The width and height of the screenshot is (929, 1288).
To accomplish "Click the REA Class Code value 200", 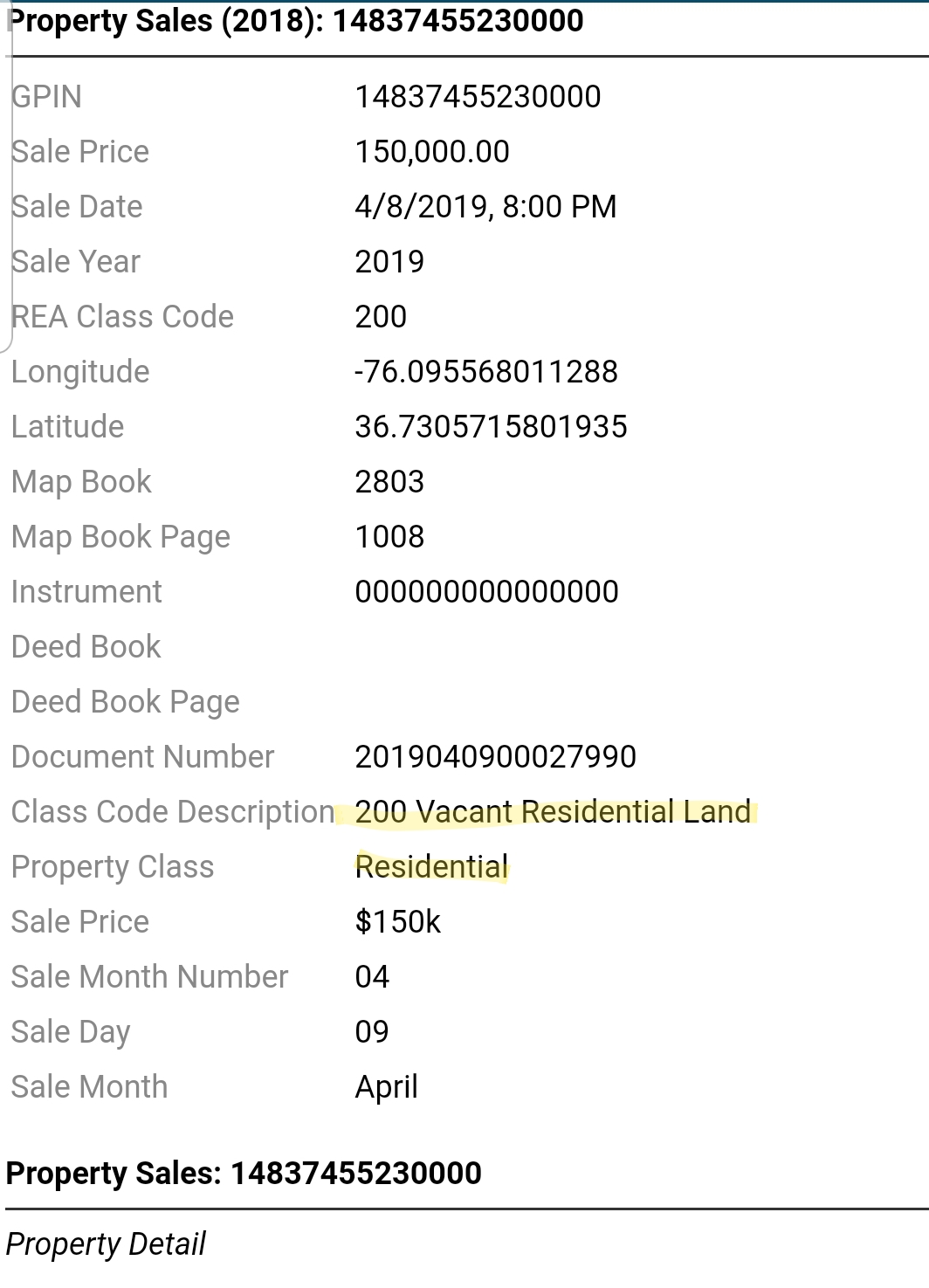I will (381, 317).
